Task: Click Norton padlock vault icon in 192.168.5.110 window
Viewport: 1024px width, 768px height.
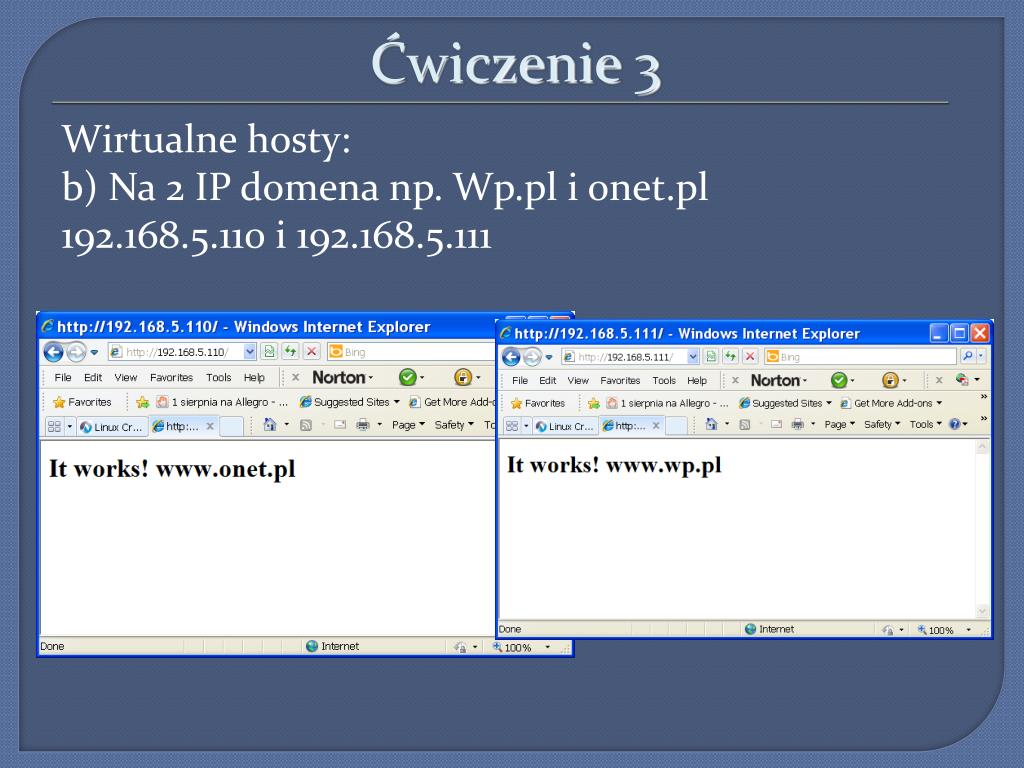Action: coord(462,377)
